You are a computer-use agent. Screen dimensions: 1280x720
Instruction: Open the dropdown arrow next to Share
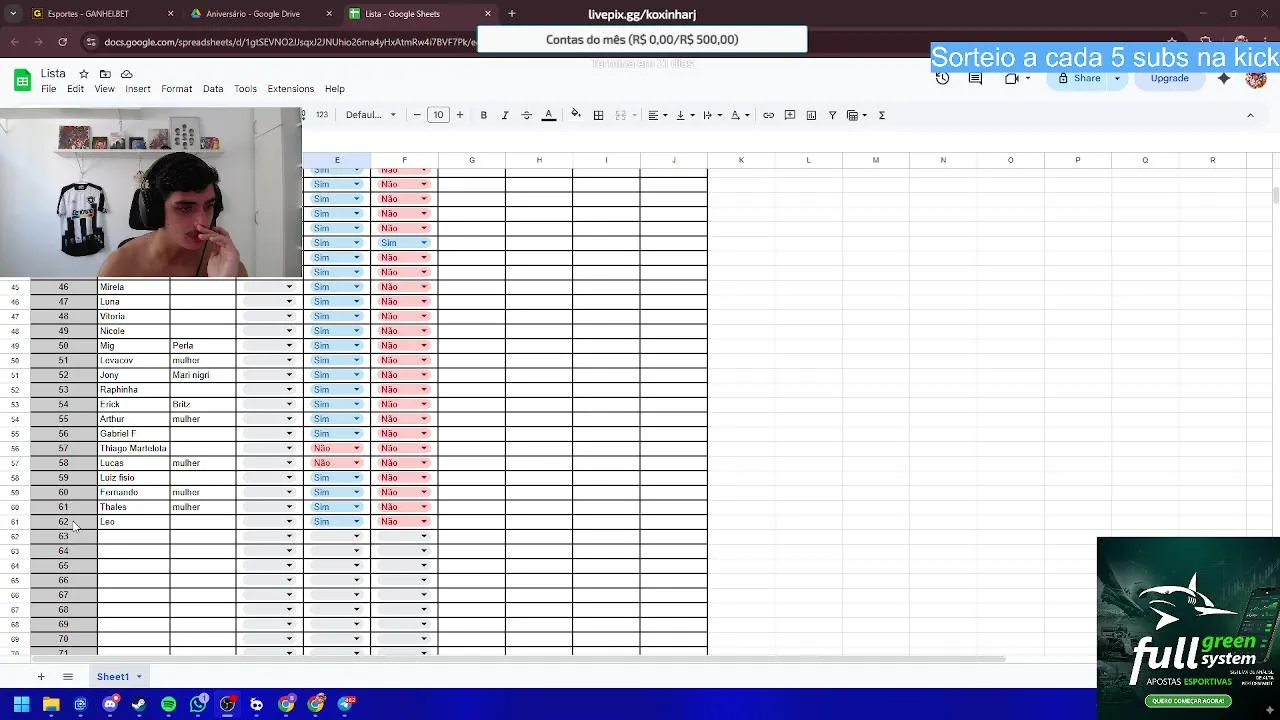click(1117, 78)
